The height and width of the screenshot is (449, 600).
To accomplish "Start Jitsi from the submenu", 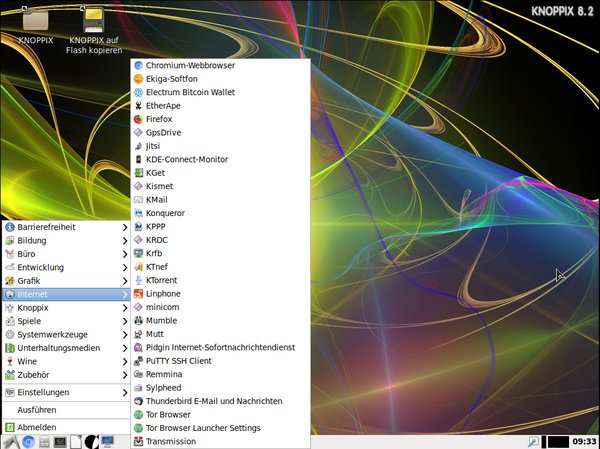I will pyautogui.click(x=220, y=146).
